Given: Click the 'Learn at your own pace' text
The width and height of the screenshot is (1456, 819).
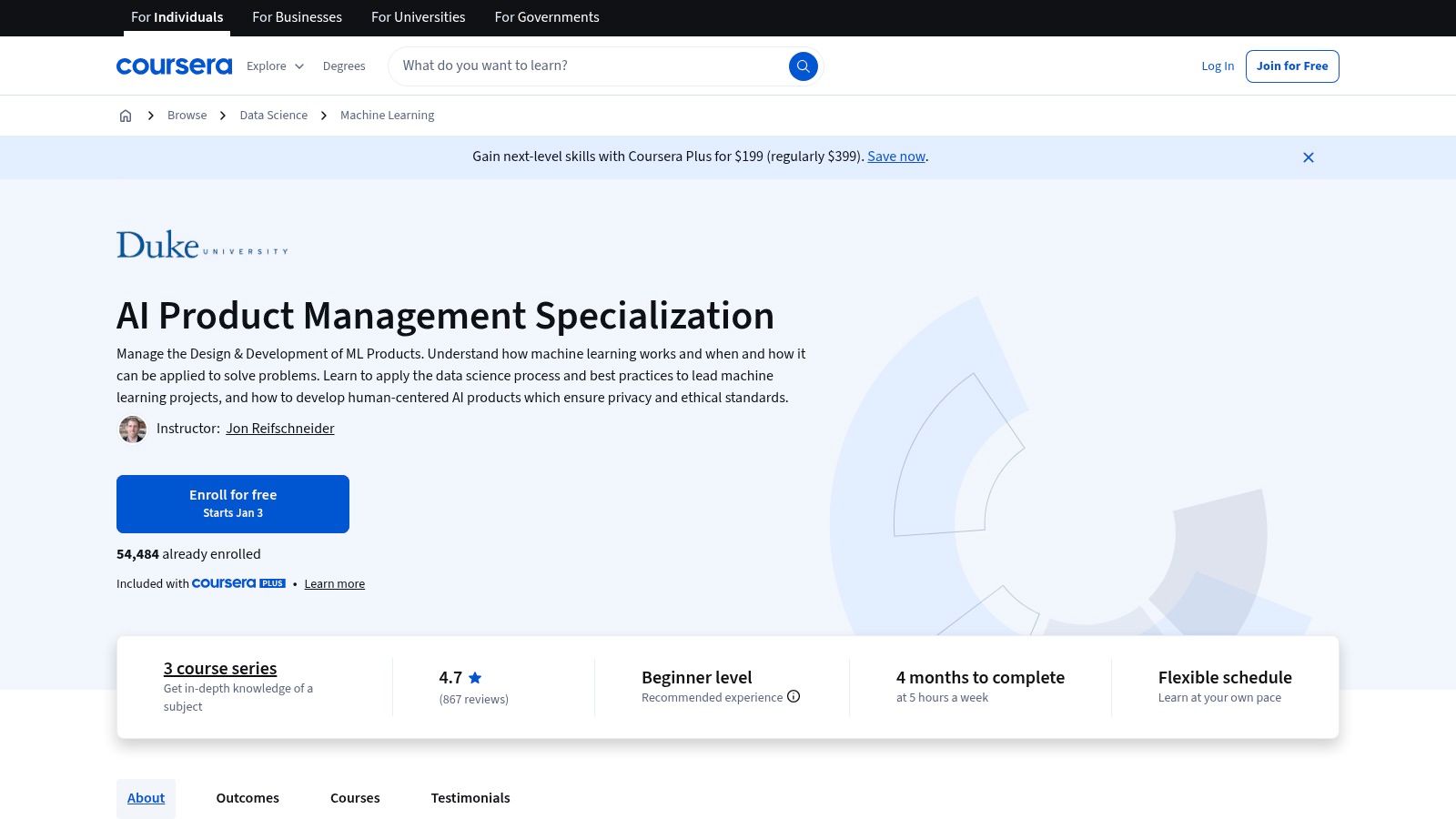Looking at the screenshot, I should click(x=1219, y=698).
